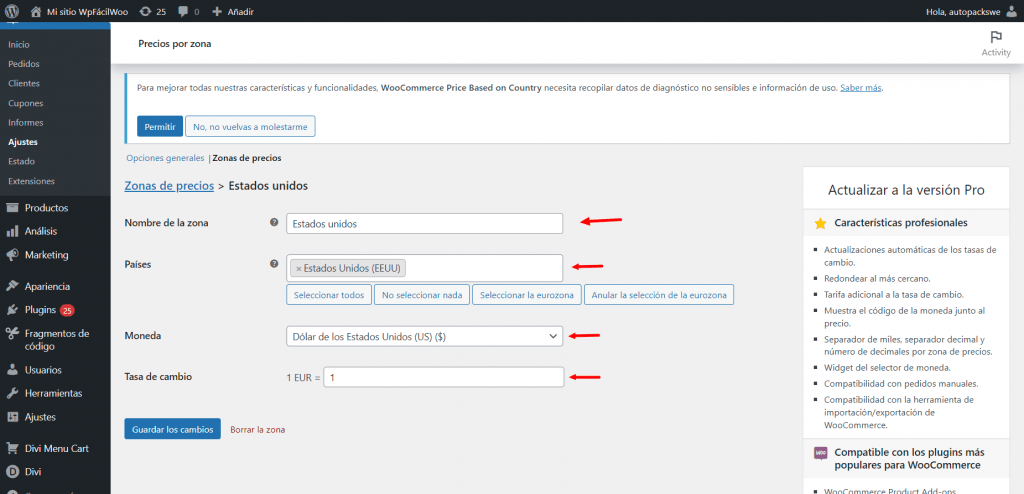The image size is (1024, 494).
Task: Click the help icon next to Nombre de la zona
Action: coord(274,222)
